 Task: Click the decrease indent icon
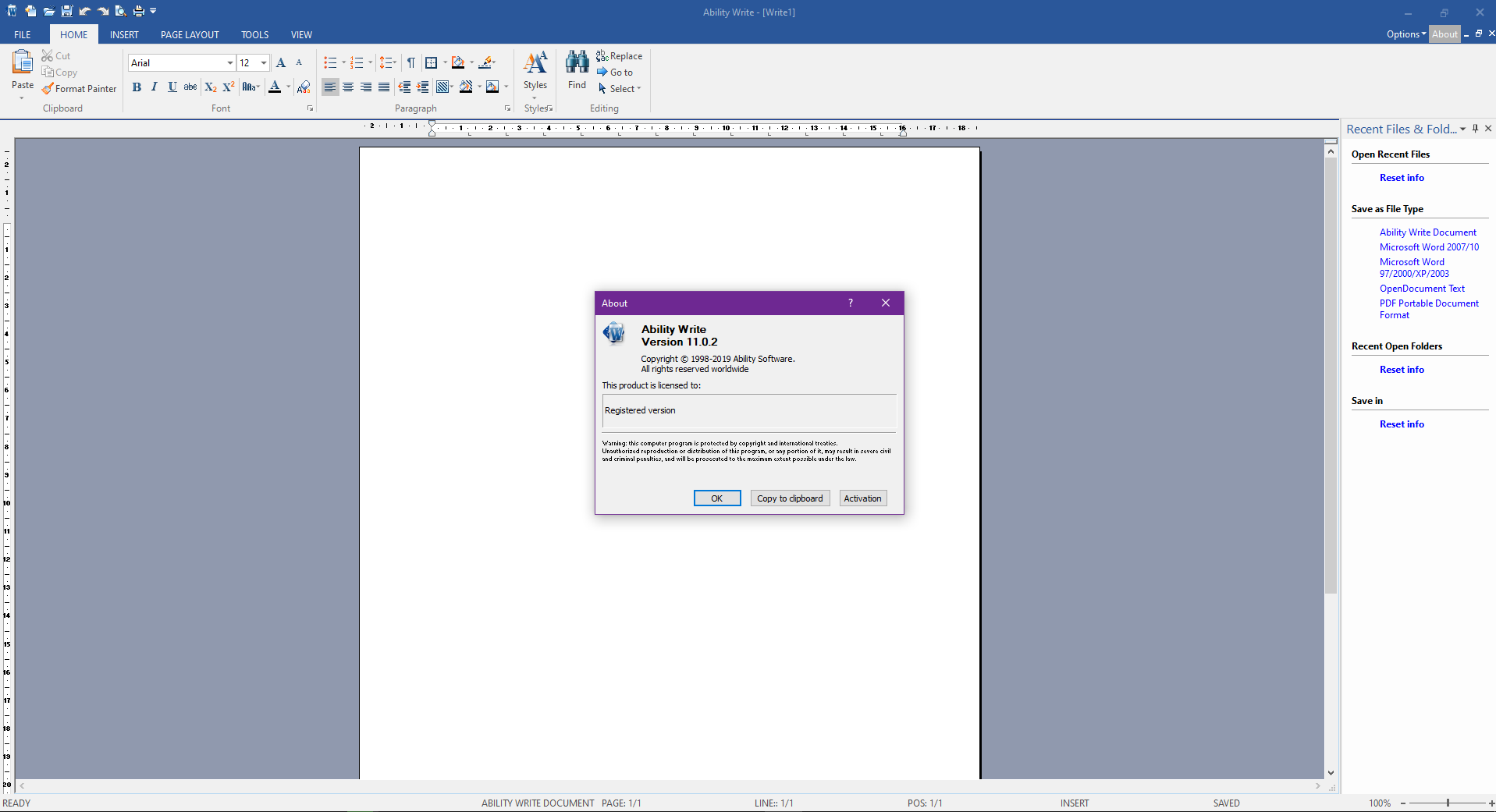click(404, 87)
